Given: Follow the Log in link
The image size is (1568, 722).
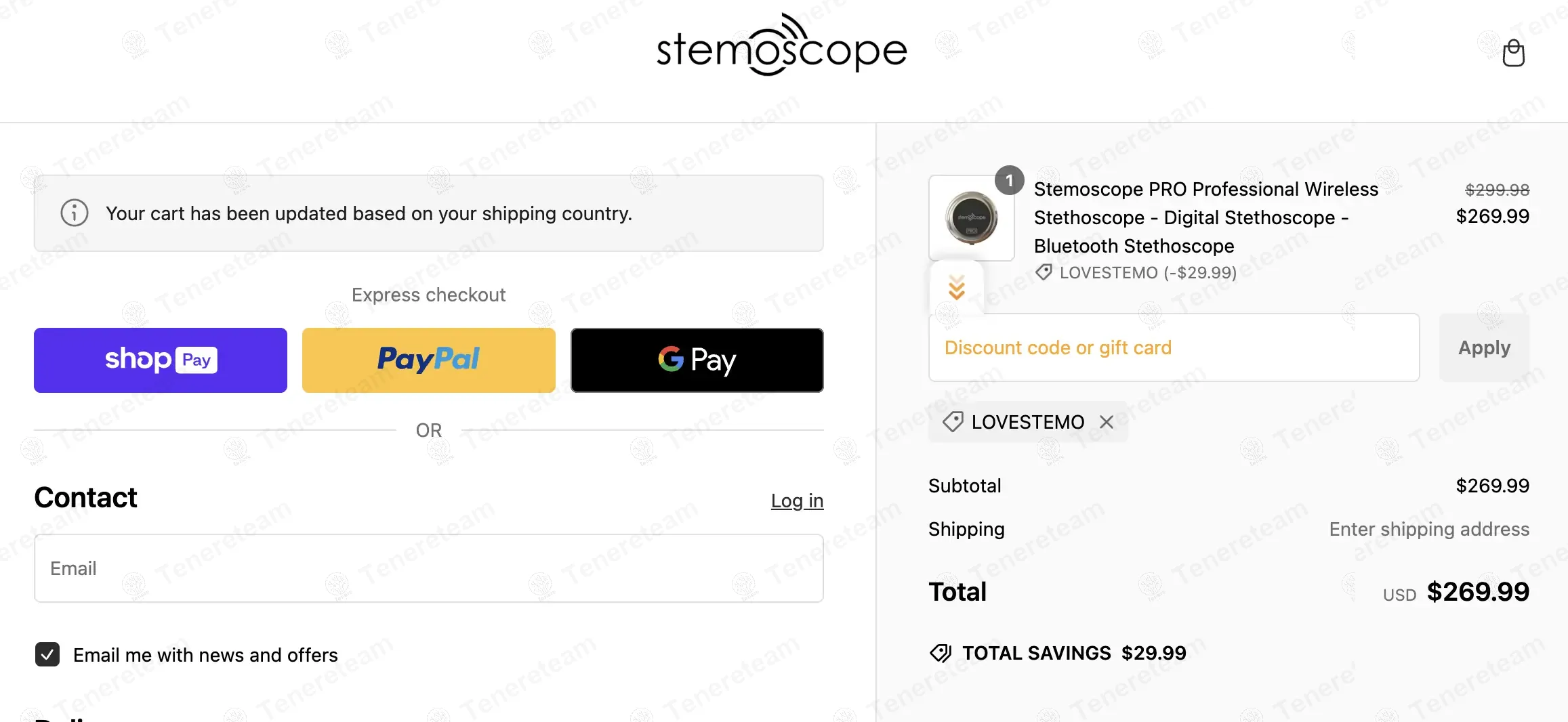Looking at the screenshot, I should point(797,501).
